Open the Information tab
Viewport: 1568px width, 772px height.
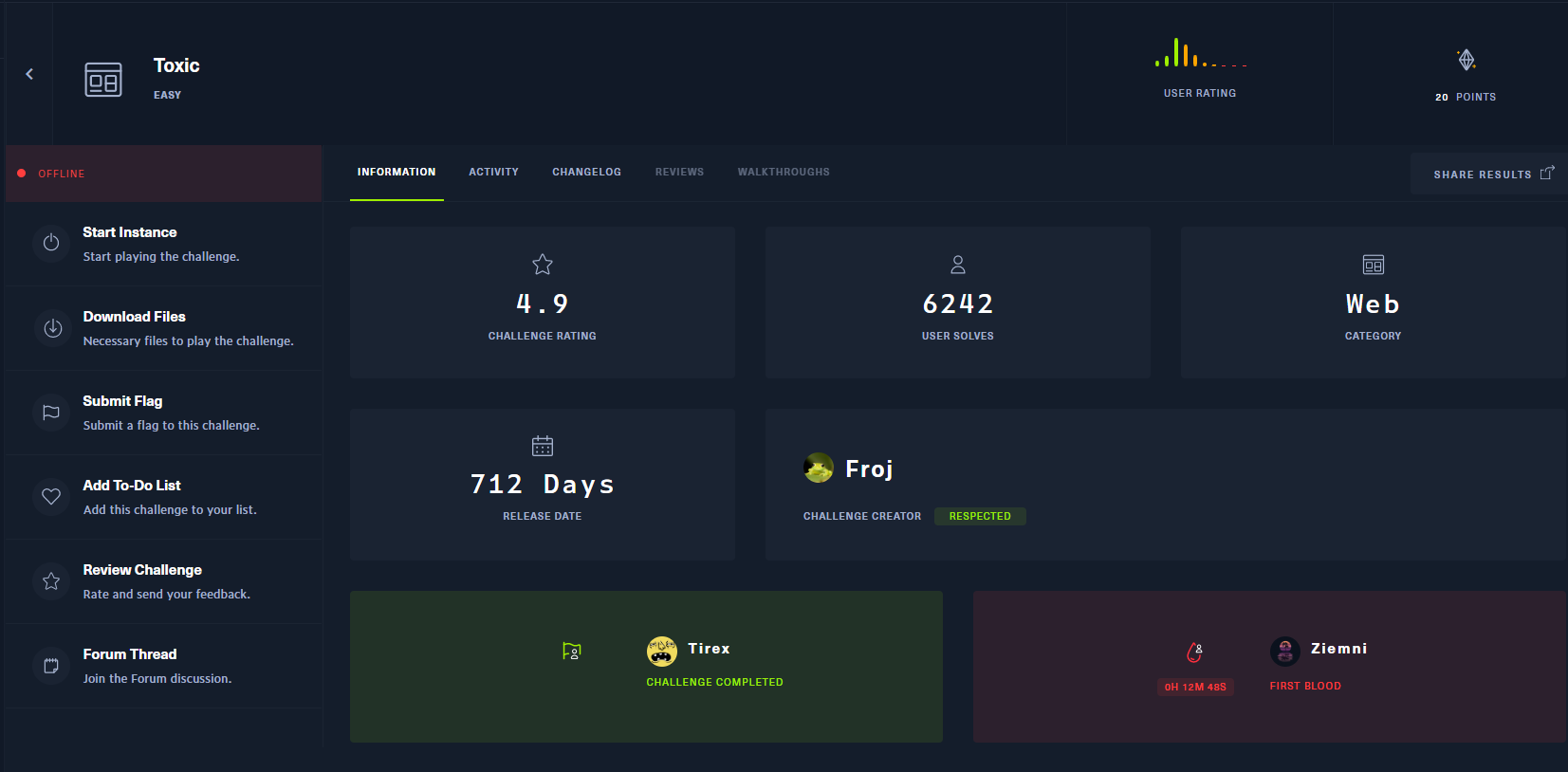tap(397, 172)
